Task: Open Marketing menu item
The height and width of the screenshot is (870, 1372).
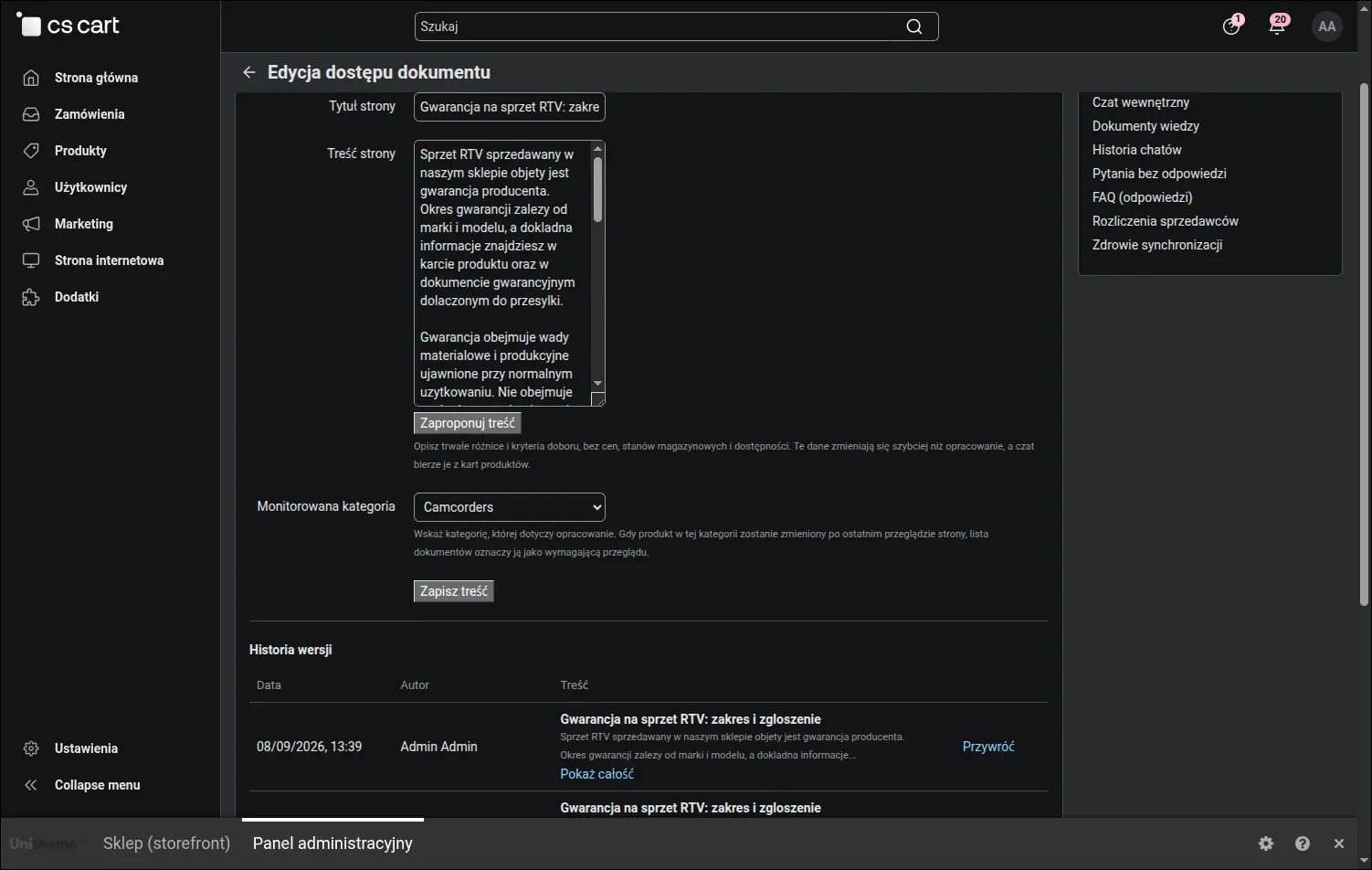Action: click(84, 224)
